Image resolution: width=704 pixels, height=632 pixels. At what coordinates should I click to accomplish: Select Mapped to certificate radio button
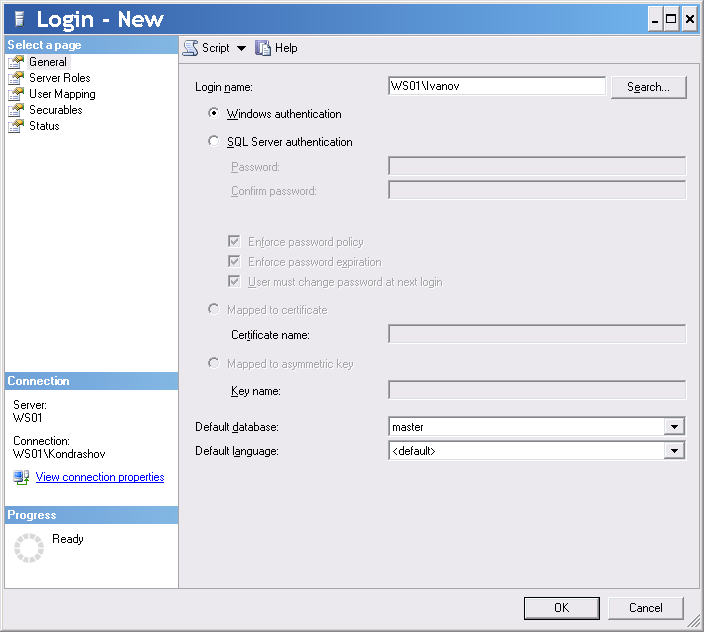(214, 309)
